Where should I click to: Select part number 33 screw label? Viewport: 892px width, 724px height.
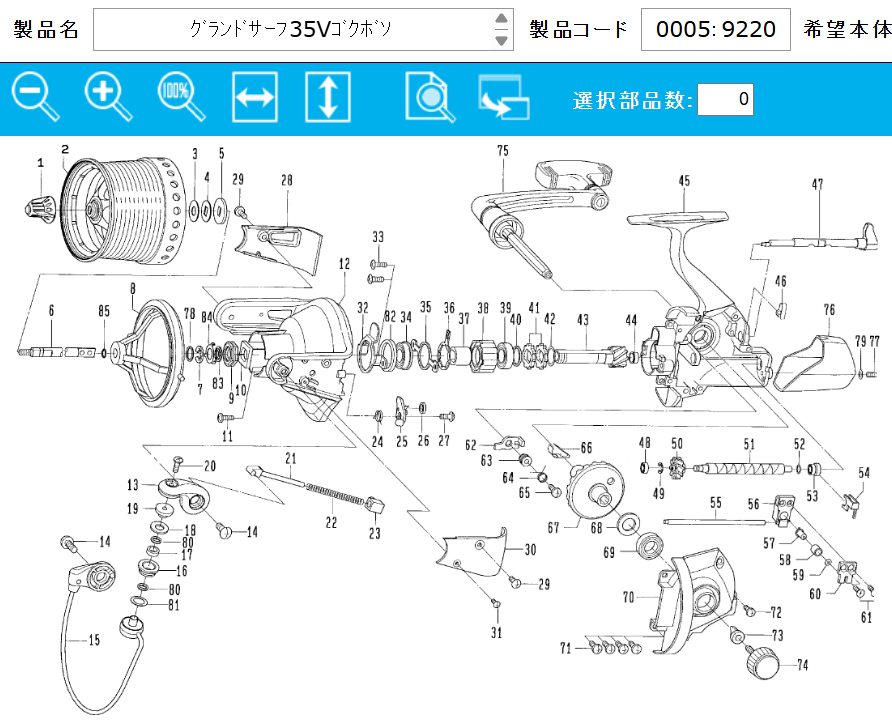point(378,236)
